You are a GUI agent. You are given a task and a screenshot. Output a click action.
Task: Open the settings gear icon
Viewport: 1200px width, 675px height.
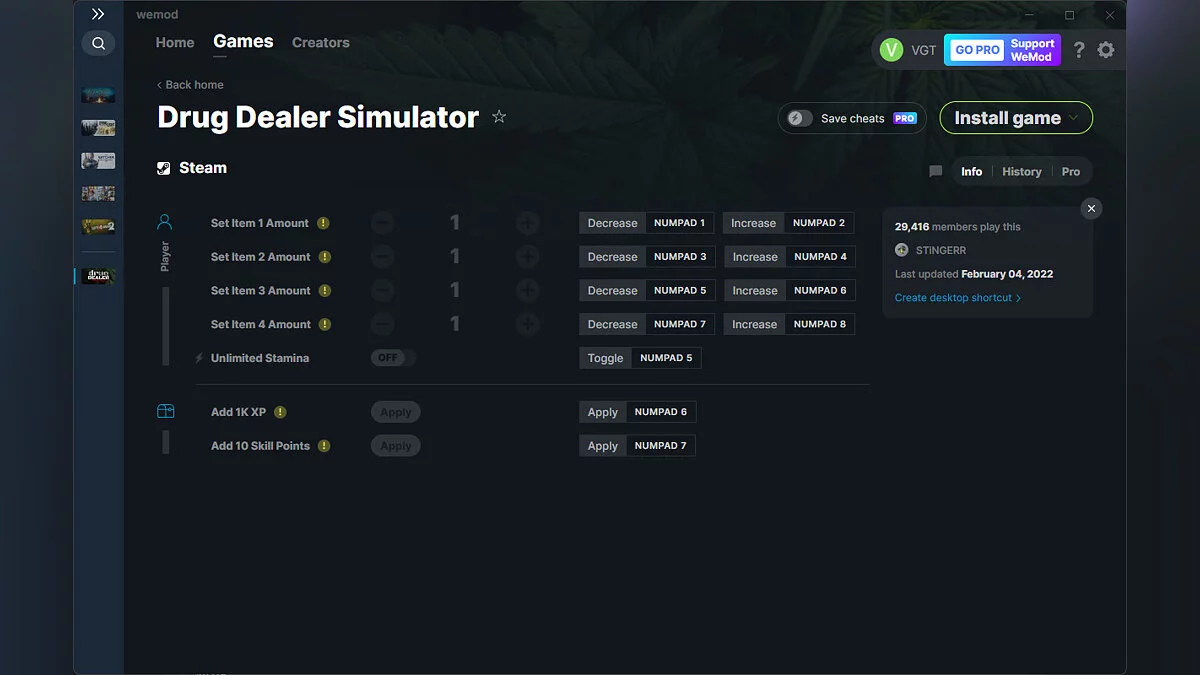coord(1106,50)
